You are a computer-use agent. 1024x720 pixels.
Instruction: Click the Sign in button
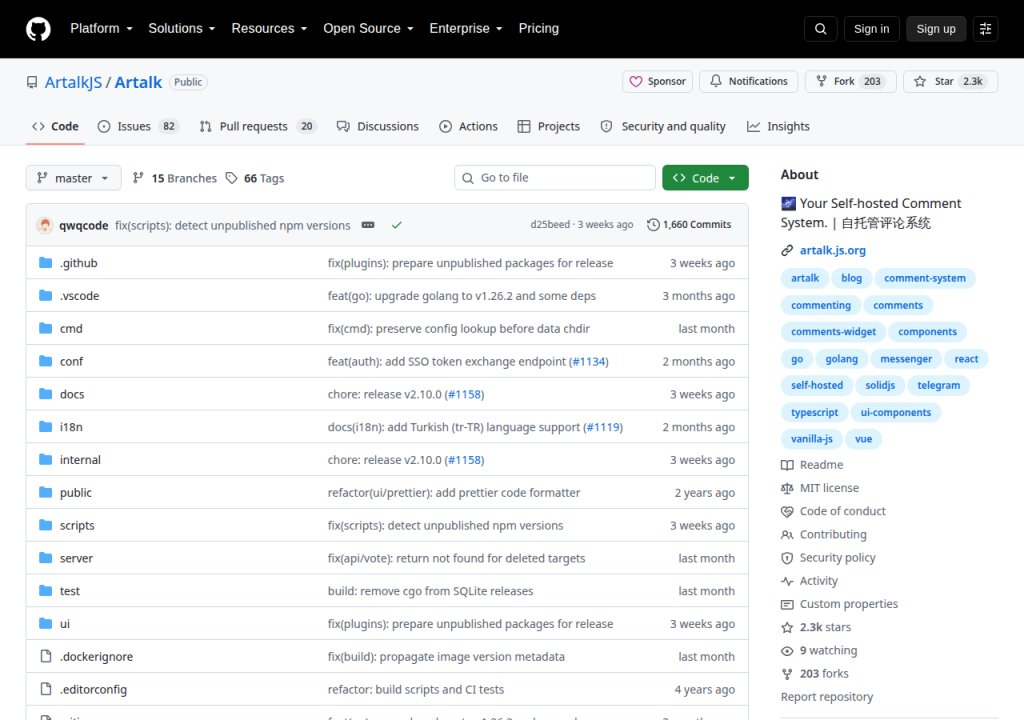point(871,29)
